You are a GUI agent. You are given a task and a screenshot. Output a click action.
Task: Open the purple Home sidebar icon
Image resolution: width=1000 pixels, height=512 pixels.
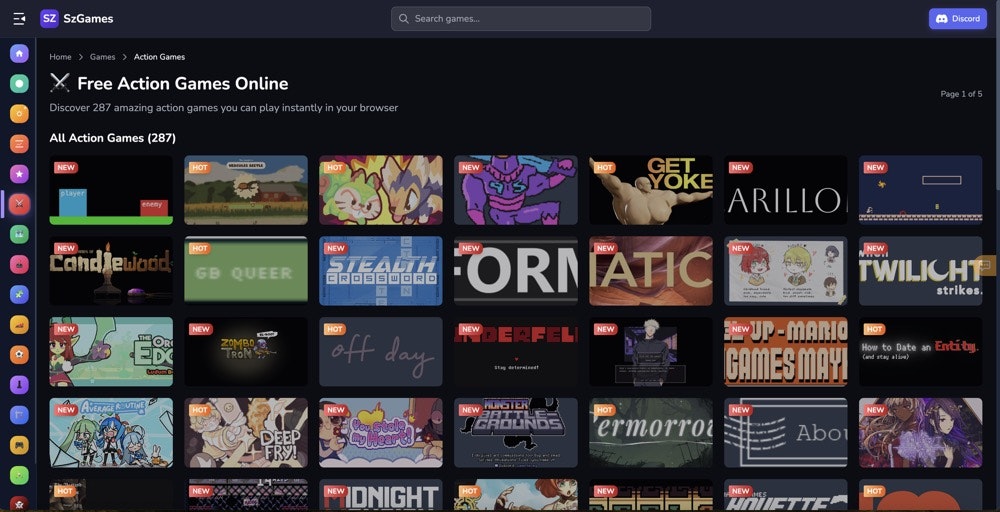point(19,53)
